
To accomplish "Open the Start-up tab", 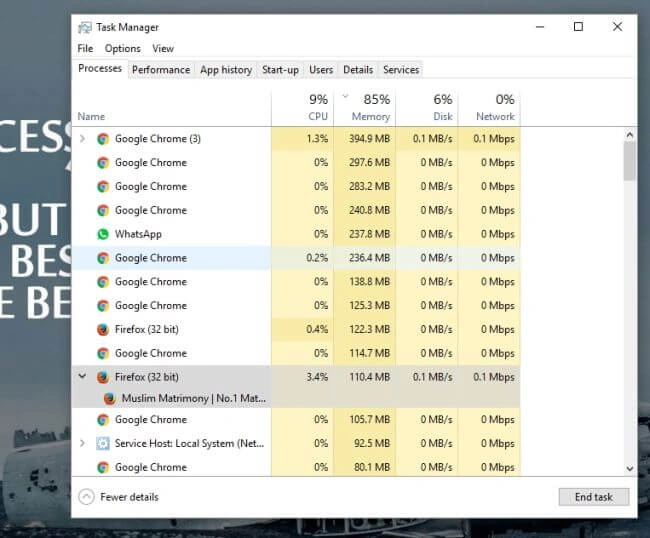I will (280, 70).
